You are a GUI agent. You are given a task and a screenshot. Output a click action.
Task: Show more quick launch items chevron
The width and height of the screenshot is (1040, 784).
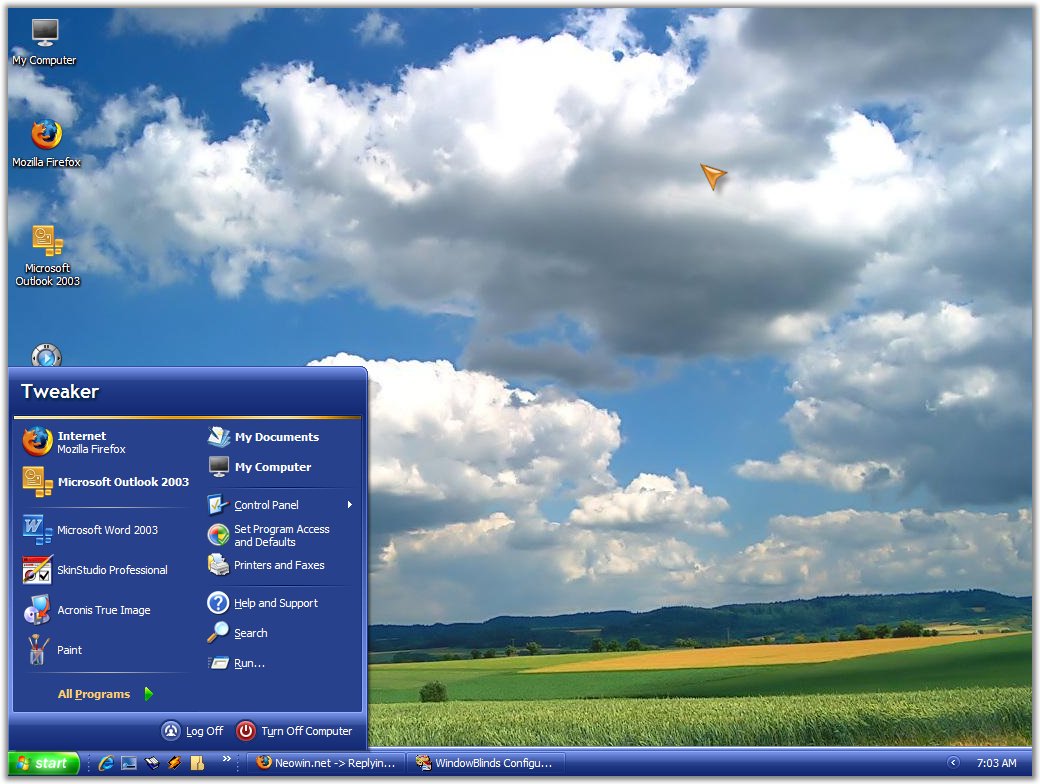point(226,758)
